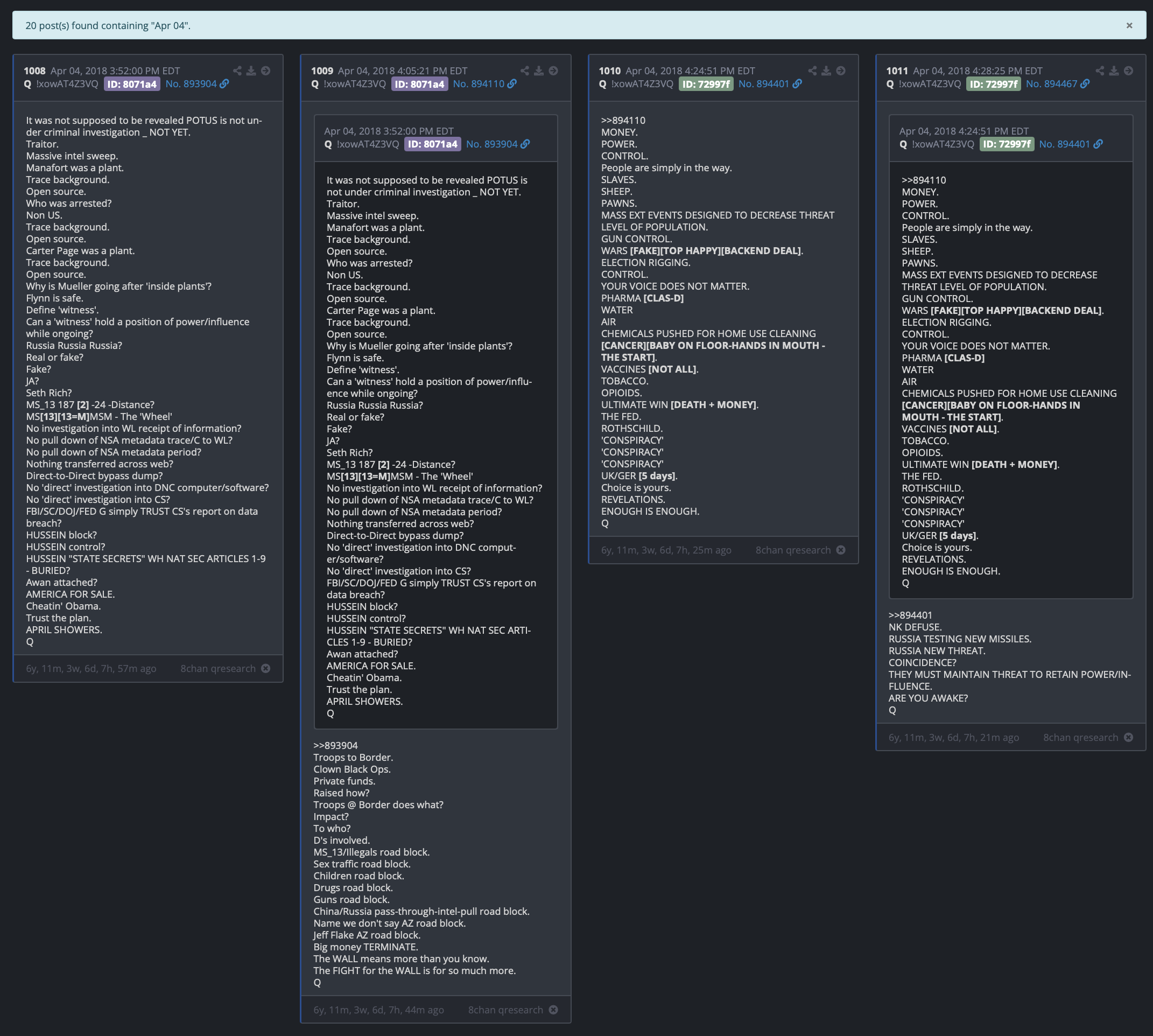Click the 8chan qresearch source icon in post 1010
This screenshot has width=1153, height=1036.
coord(841,550)
